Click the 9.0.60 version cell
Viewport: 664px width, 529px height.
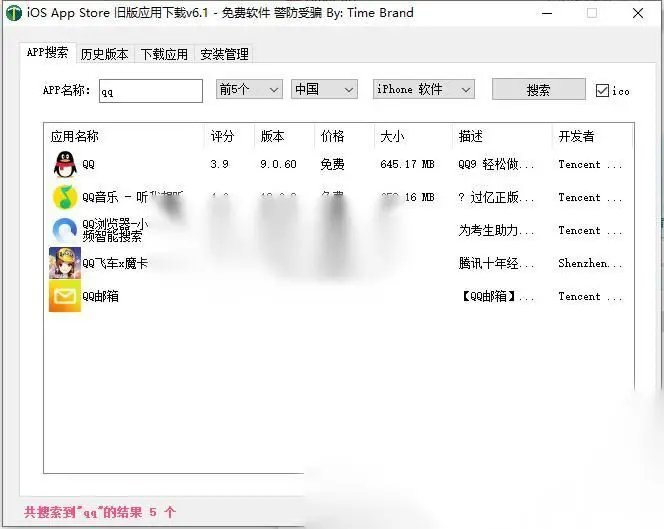pos(278,164)
